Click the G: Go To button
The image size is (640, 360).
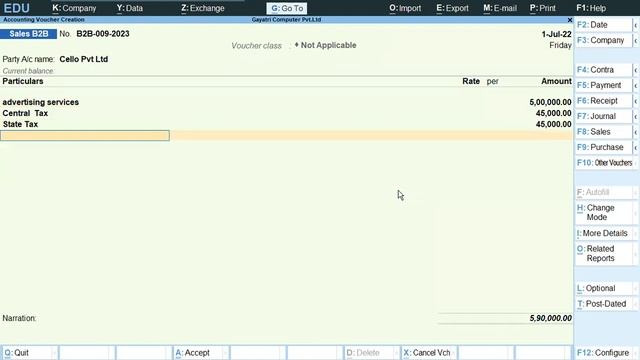[x=287, y=8]
